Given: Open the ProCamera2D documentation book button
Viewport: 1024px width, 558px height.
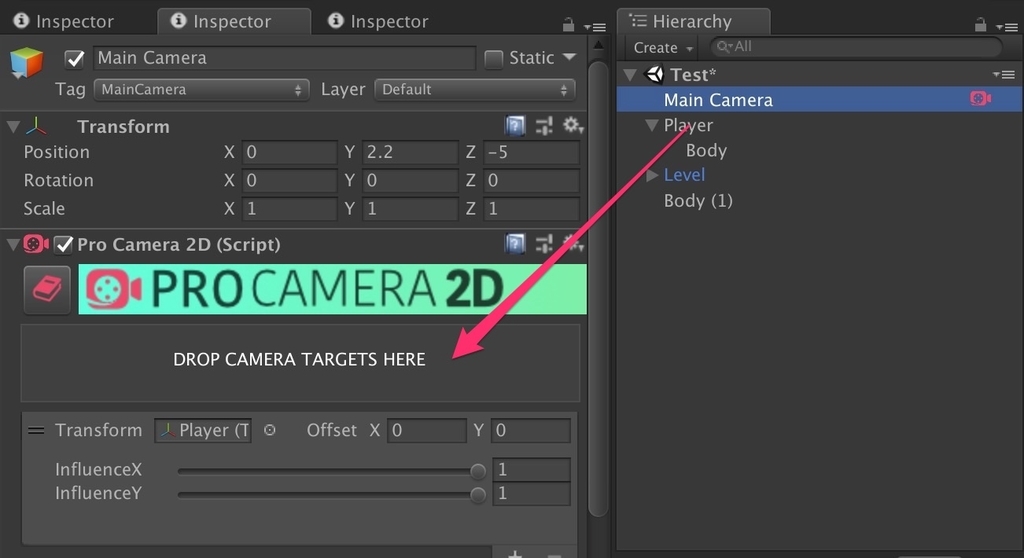Looking at the screenshot, I should click(47, 289).
